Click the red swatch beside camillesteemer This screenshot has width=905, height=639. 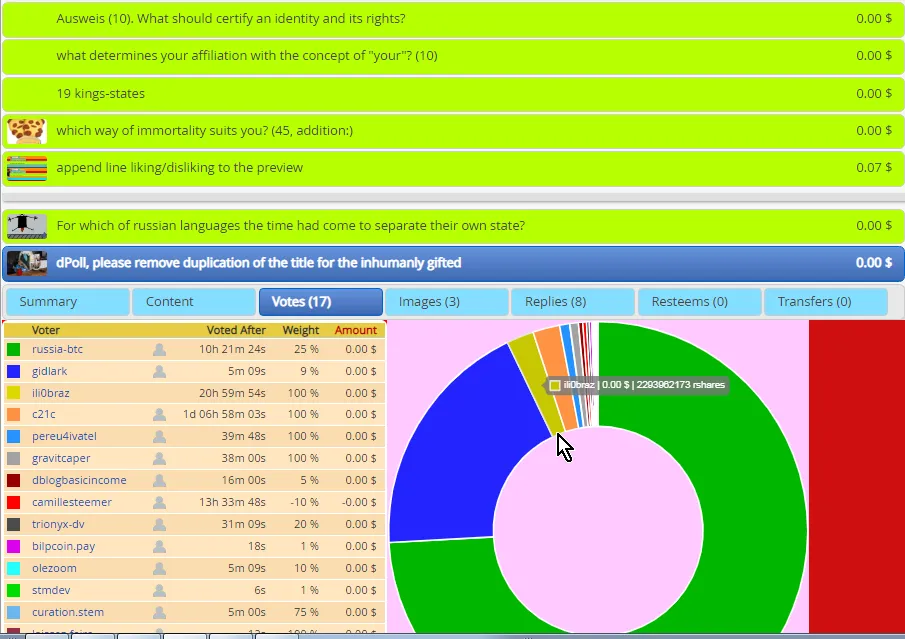(13, 502)
